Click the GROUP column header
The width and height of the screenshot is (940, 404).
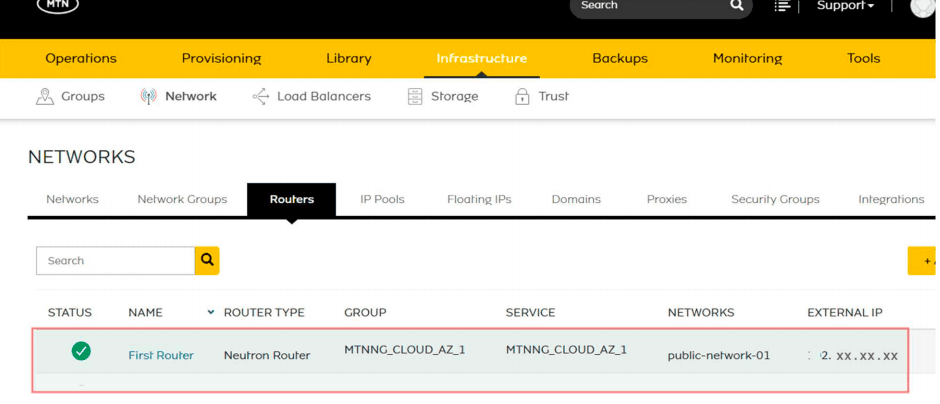365,312
